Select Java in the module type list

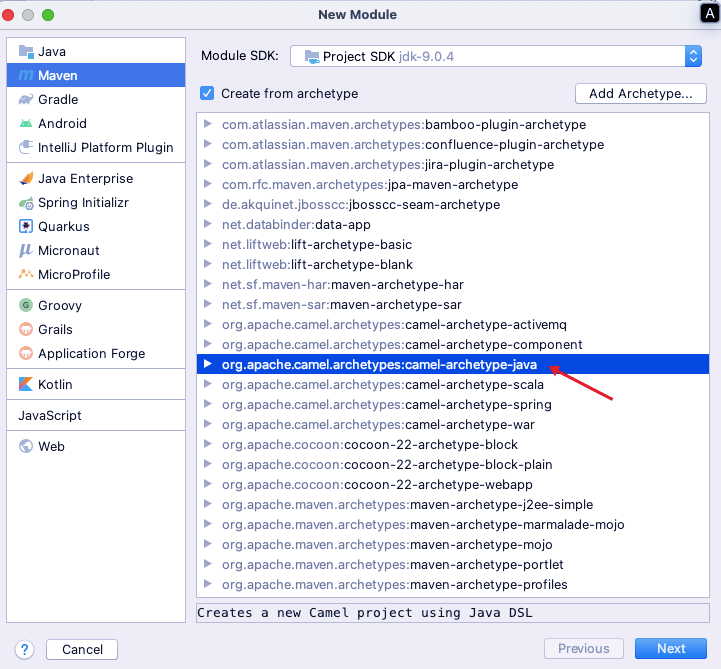96,51
